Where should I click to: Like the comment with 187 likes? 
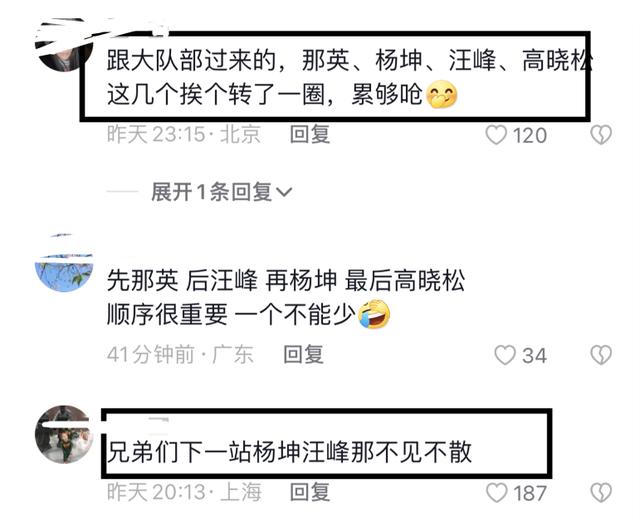497,493
